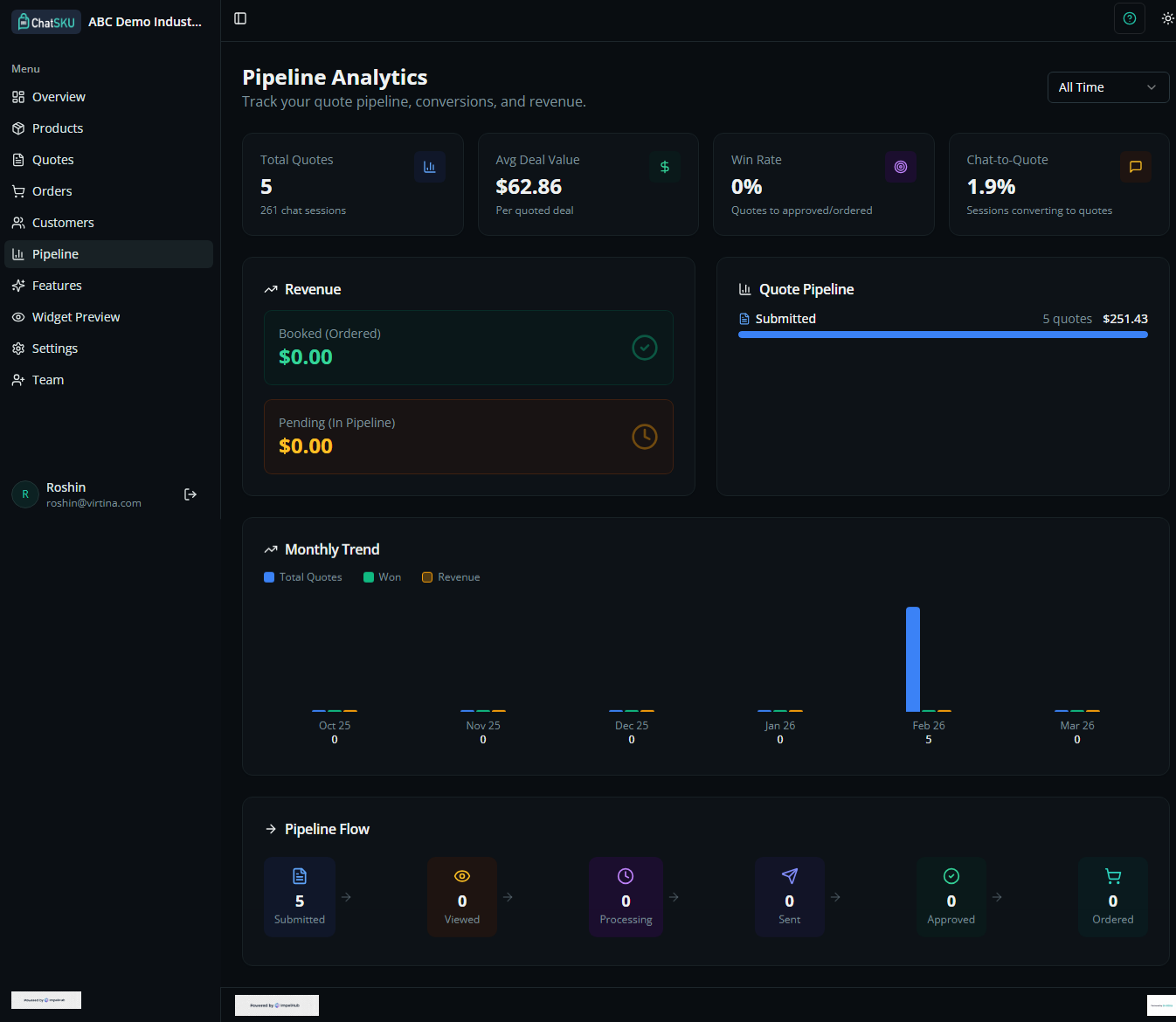Image resolution: width=1176 pixels, height=1022 pixels.
Task: Open the All Time date range dropdown
Action: point(1108,86)
